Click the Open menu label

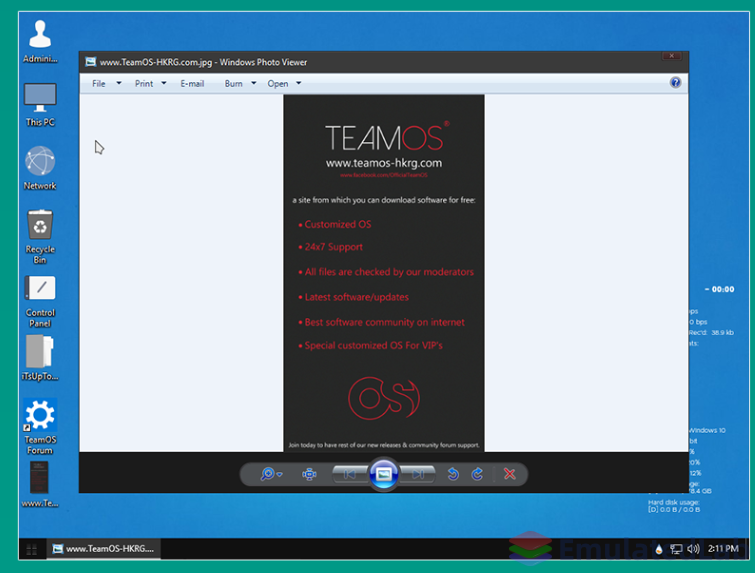(x=278, y=84)
